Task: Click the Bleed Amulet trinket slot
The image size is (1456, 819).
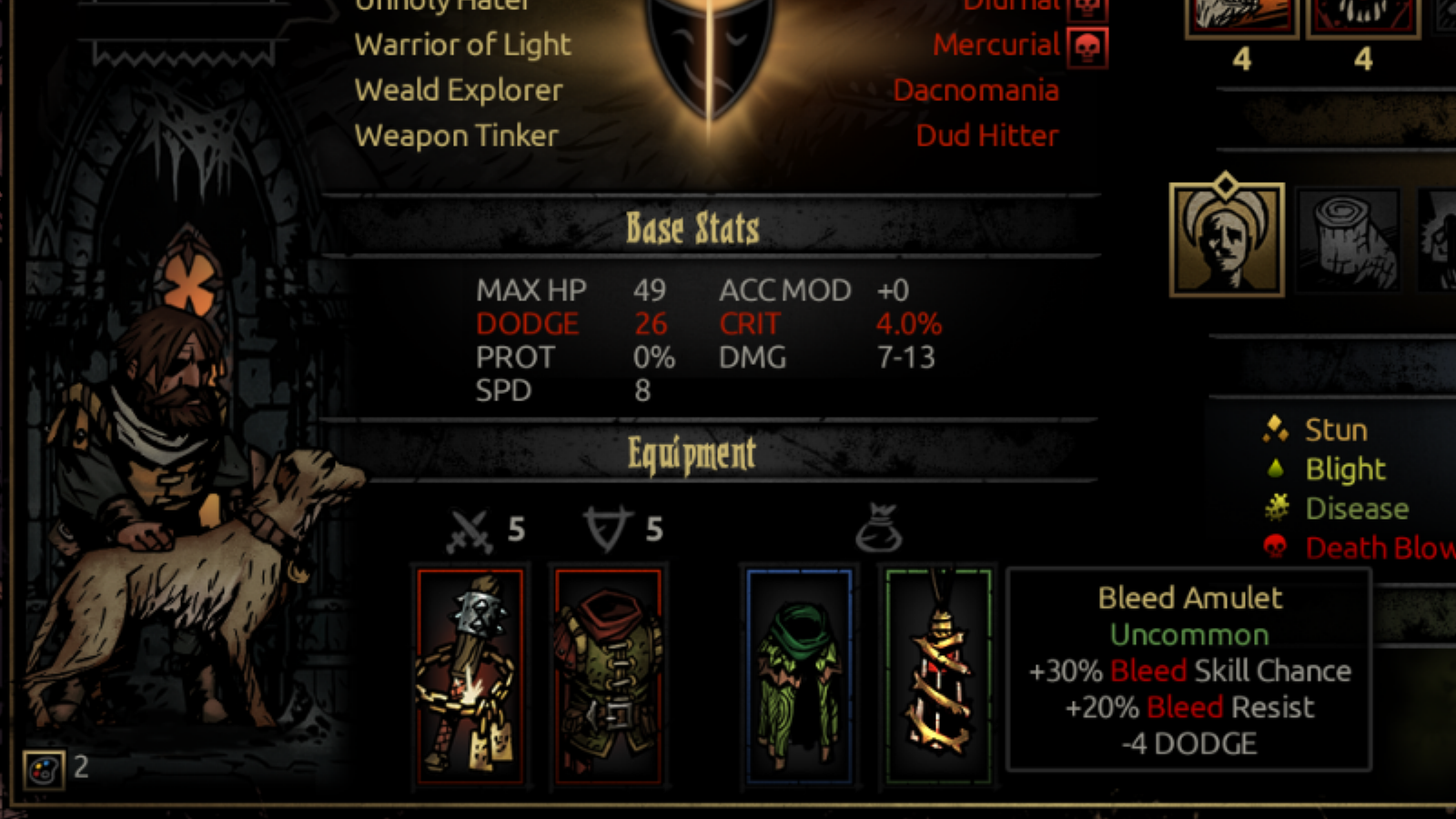Action: click(x=938, y=676)
